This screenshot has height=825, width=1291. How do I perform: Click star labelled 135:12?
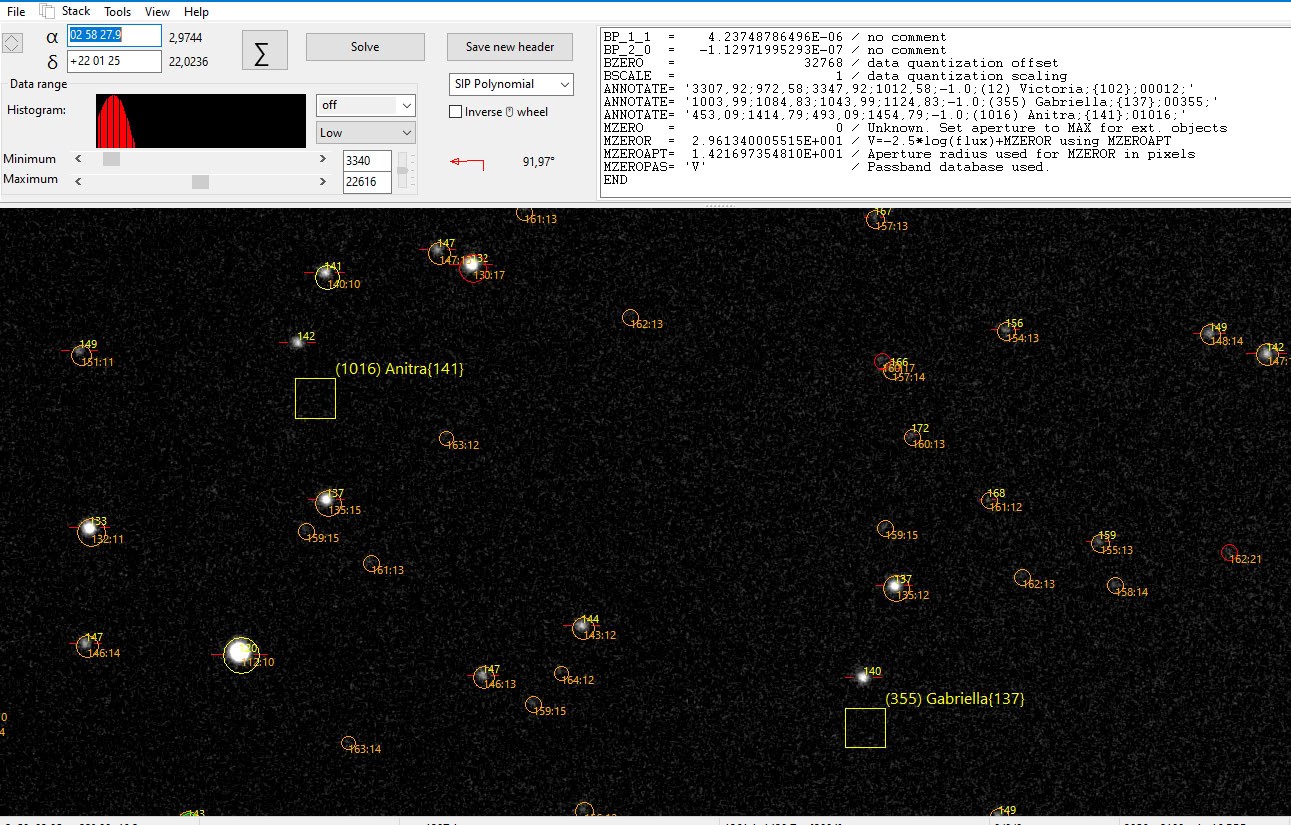pyautogui.click(x=895, y=588)
